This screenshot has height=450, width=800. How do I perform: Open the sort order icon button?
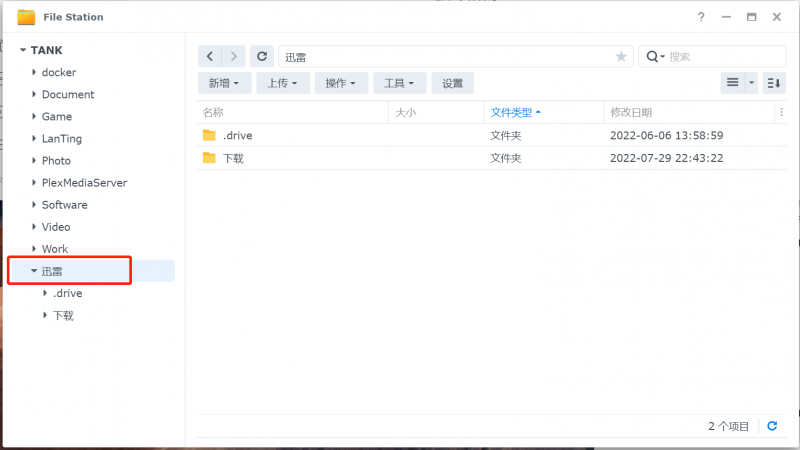pos(774,83)
